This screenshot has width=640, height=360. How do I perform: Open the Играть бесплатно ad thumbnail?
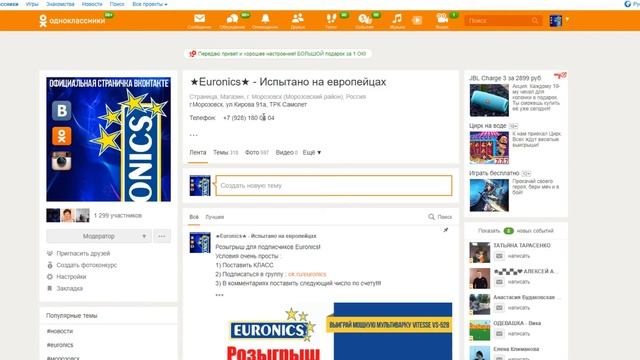point(489,195)
